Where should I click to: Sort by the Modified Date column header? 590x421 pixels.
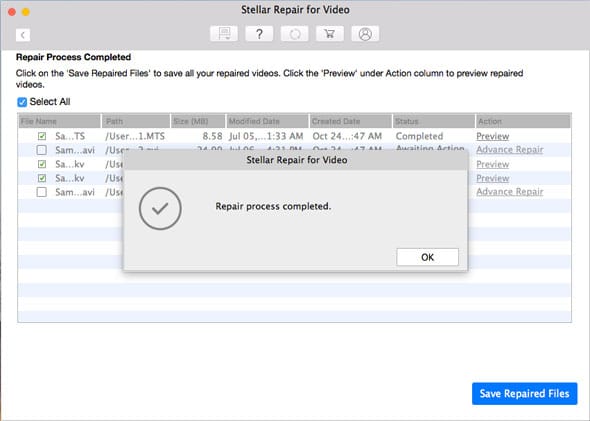tap(267, 122)
